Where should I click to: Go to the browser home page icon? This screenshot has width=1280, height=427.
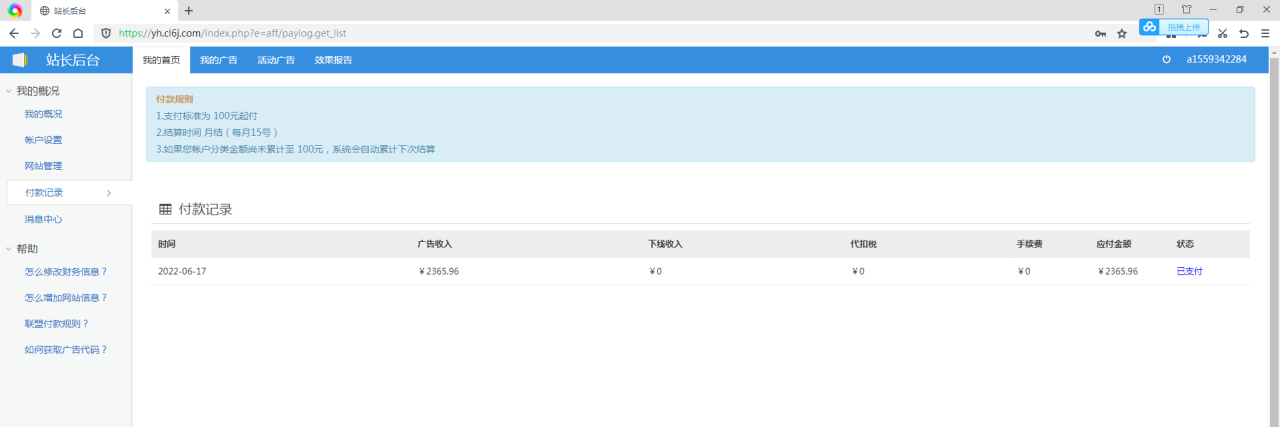click(x=77, y=33)
